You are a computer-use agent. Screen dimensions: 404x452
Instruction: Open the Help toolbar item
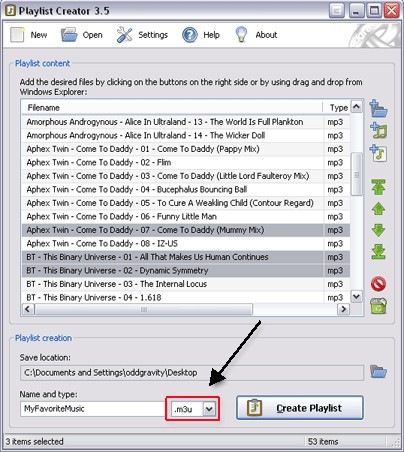pos(201,35)
